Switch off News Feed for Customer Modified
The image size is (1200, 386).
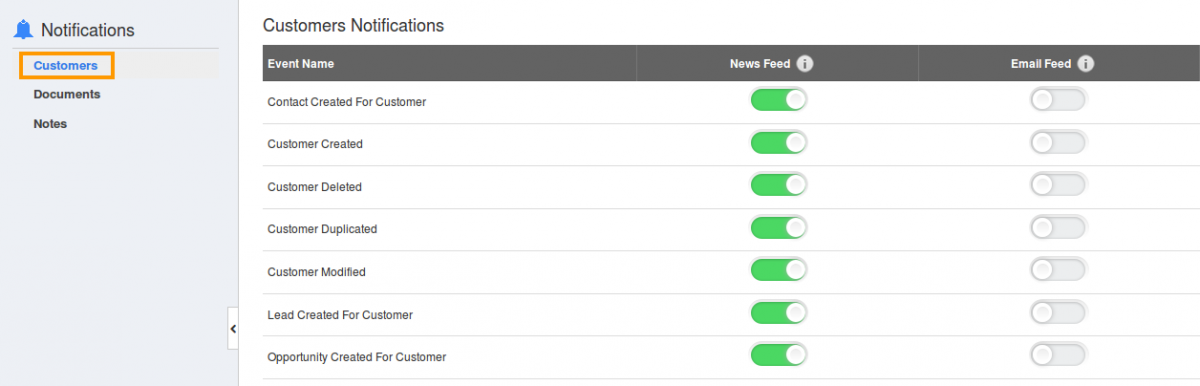(778, 270)
